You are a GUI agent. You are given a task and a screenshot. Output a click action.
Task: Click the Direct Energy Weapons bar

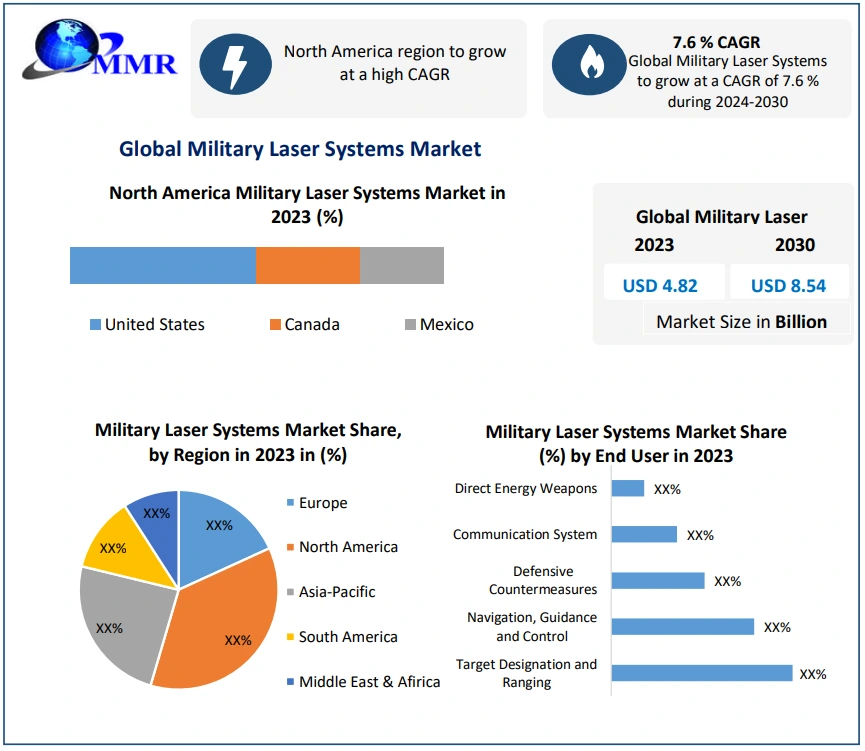coord(628,488)
